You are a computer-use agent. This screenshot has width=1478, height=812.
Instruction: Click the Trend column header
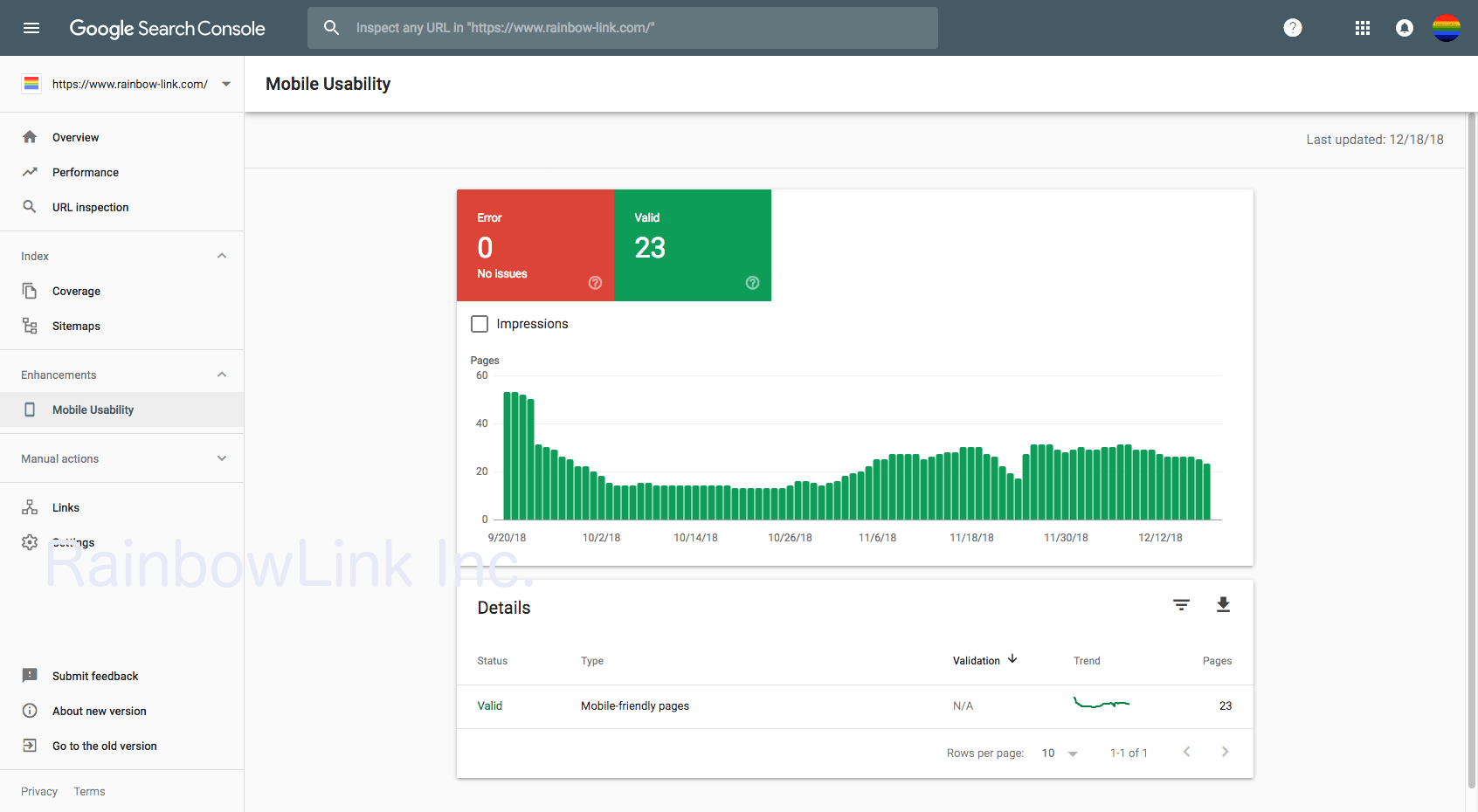tap(1087, 661)
